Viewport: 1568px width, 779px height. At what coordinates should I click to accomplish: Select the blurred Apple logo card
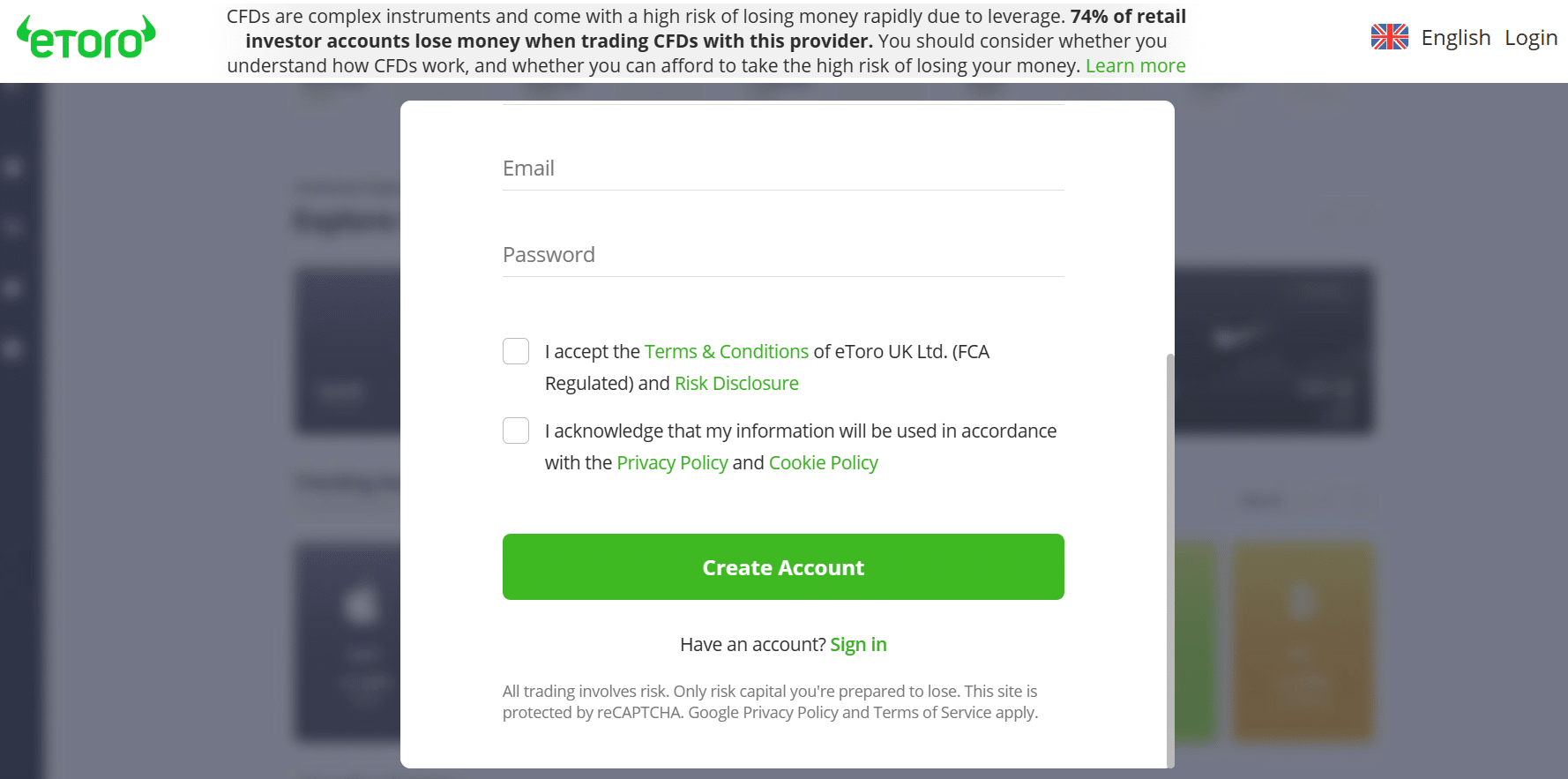(347, 642)
